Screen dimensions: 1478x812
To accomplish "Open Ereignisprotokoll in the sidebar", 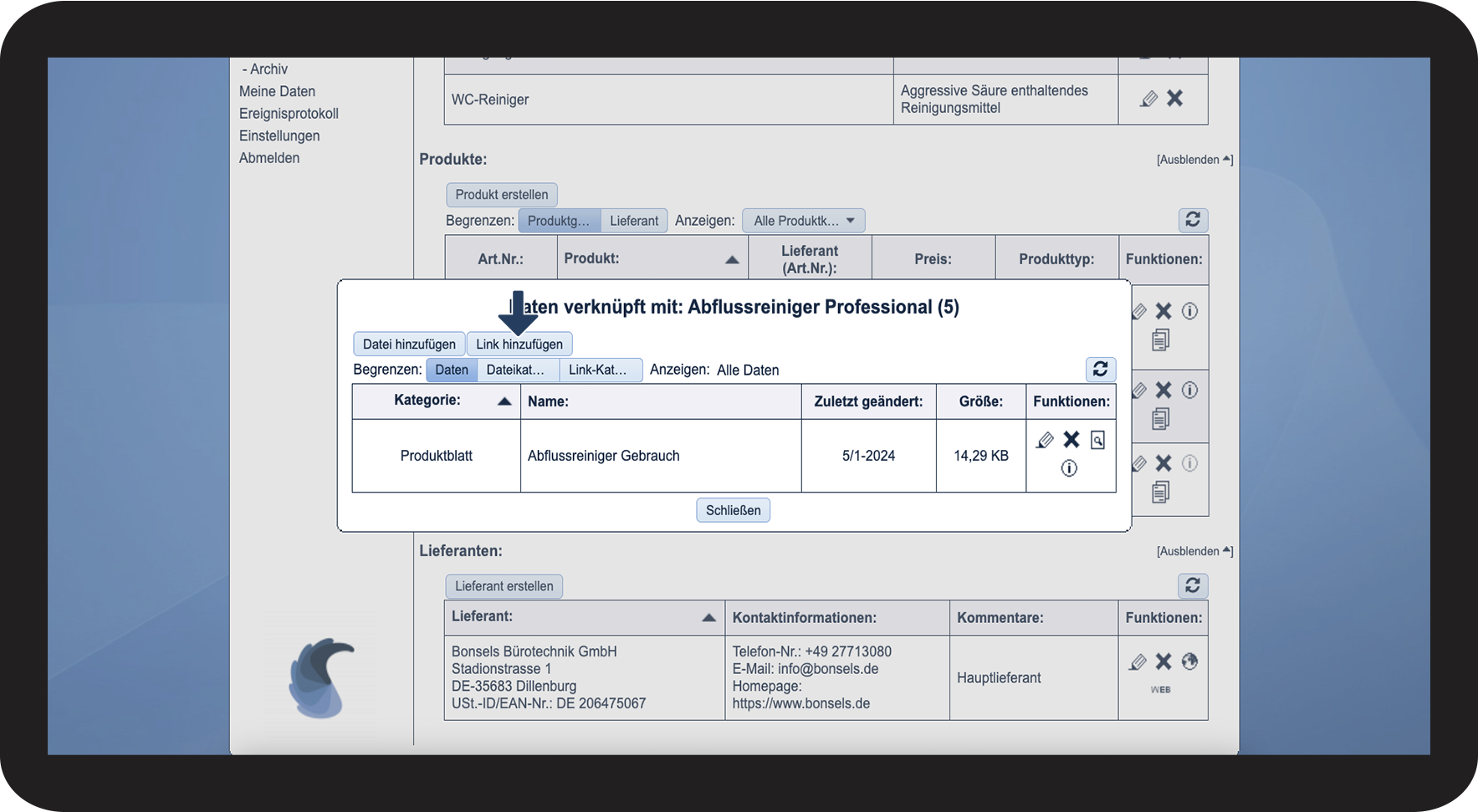I will coord(289,114).
